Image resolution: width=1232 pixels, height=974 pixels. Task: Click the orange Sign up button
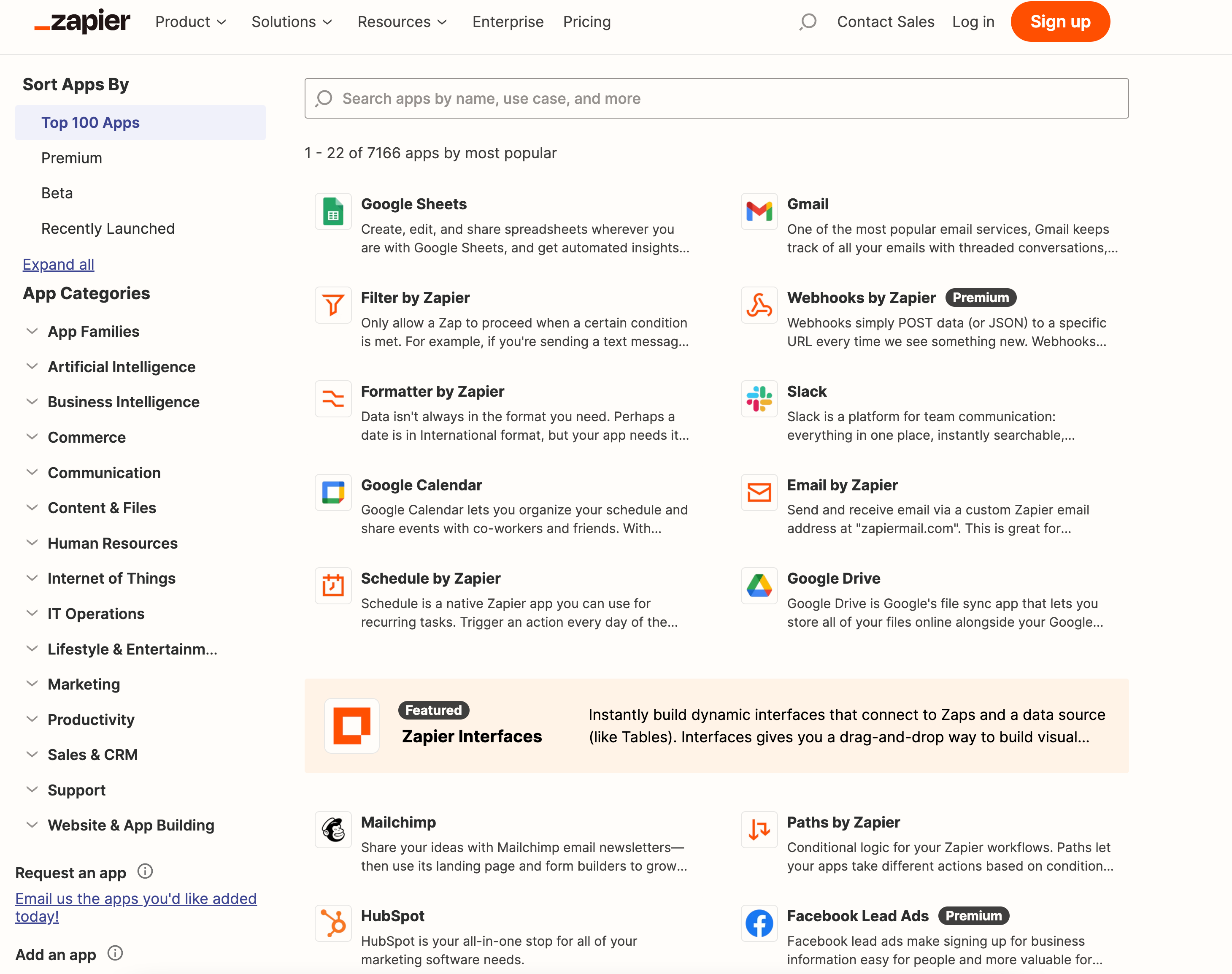click(x=1059, y=22)
